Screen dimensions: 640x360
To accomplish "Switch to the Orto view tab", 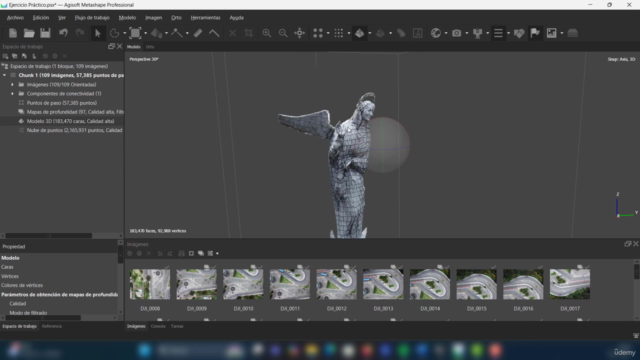I will tap(150, 47).
